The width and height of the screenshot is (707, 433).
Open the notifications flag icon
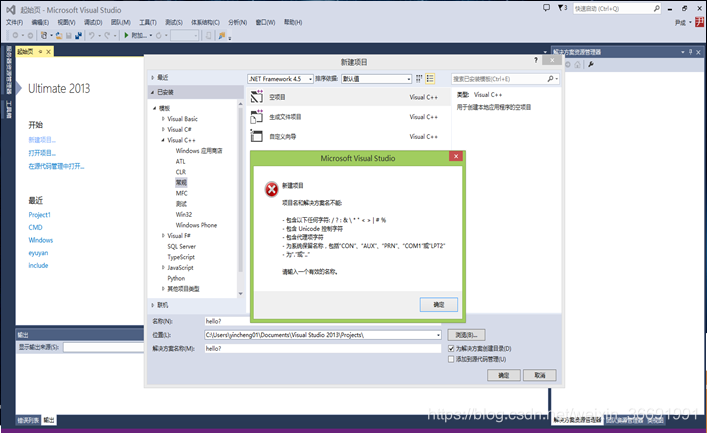(x=560, y=8)
